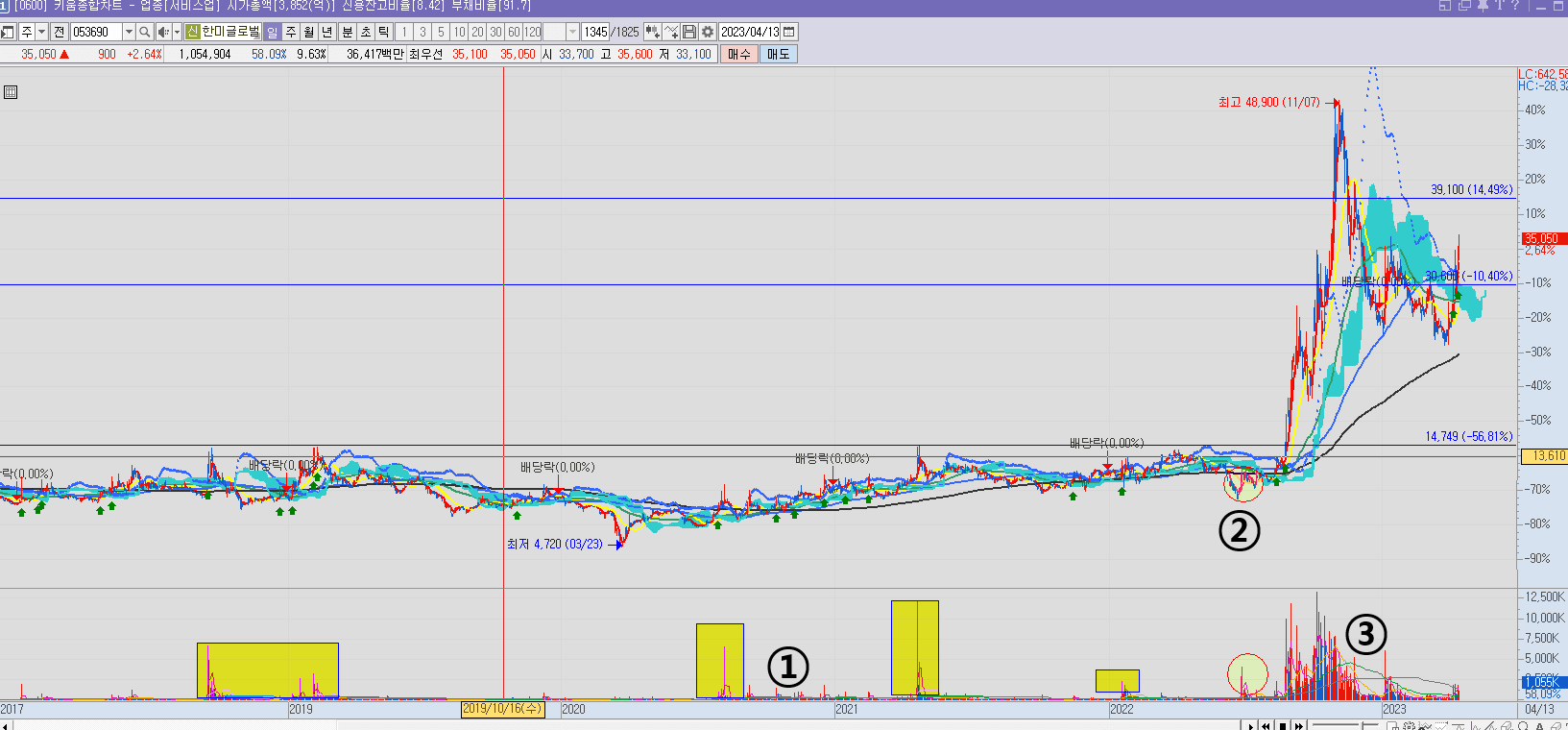
Task: Click the pin window icon in the title bar
Action: 1484,6
